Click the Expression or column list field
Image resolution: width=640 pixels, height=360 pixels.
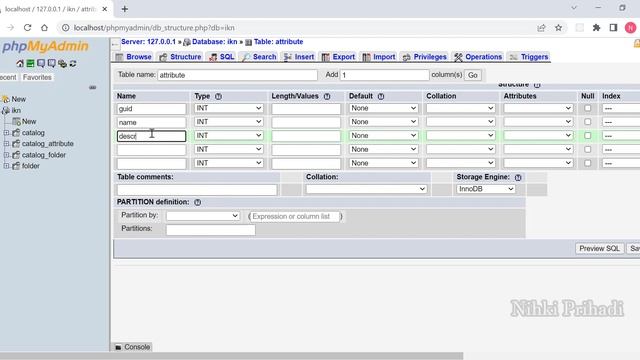click(x=295, y=216)
